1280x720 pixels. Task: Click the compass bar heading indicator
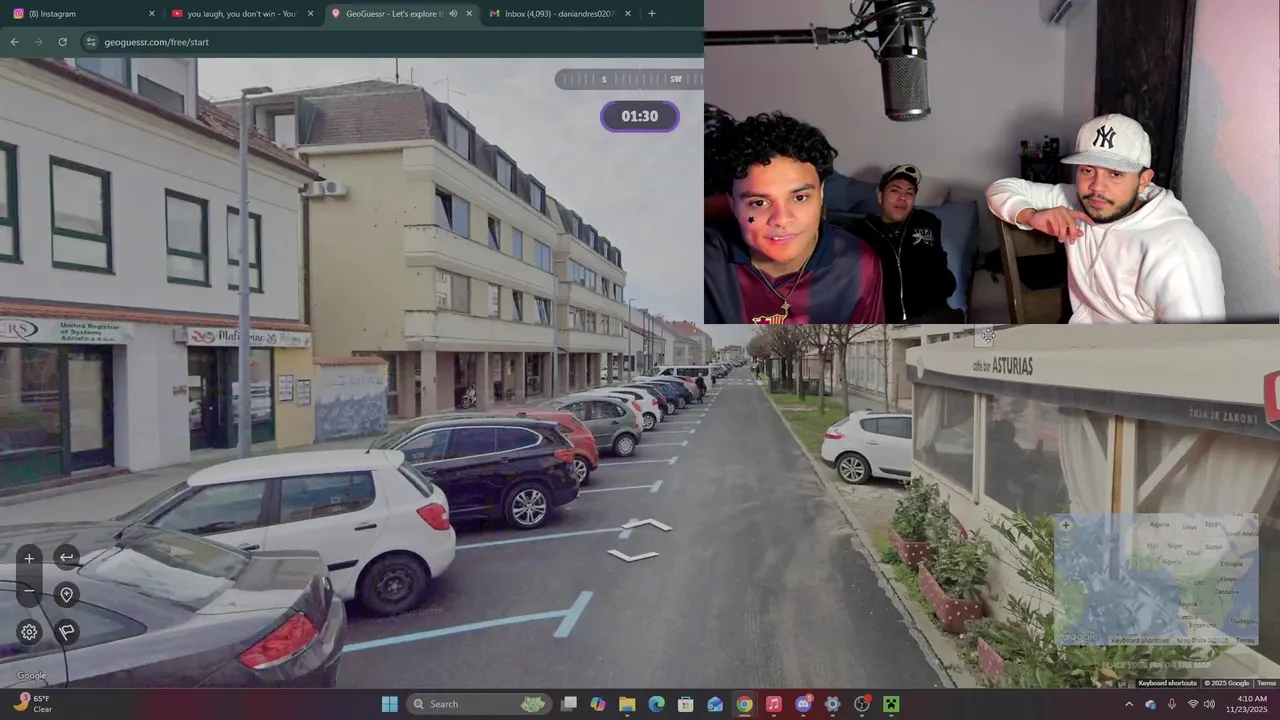click(629, 79)
